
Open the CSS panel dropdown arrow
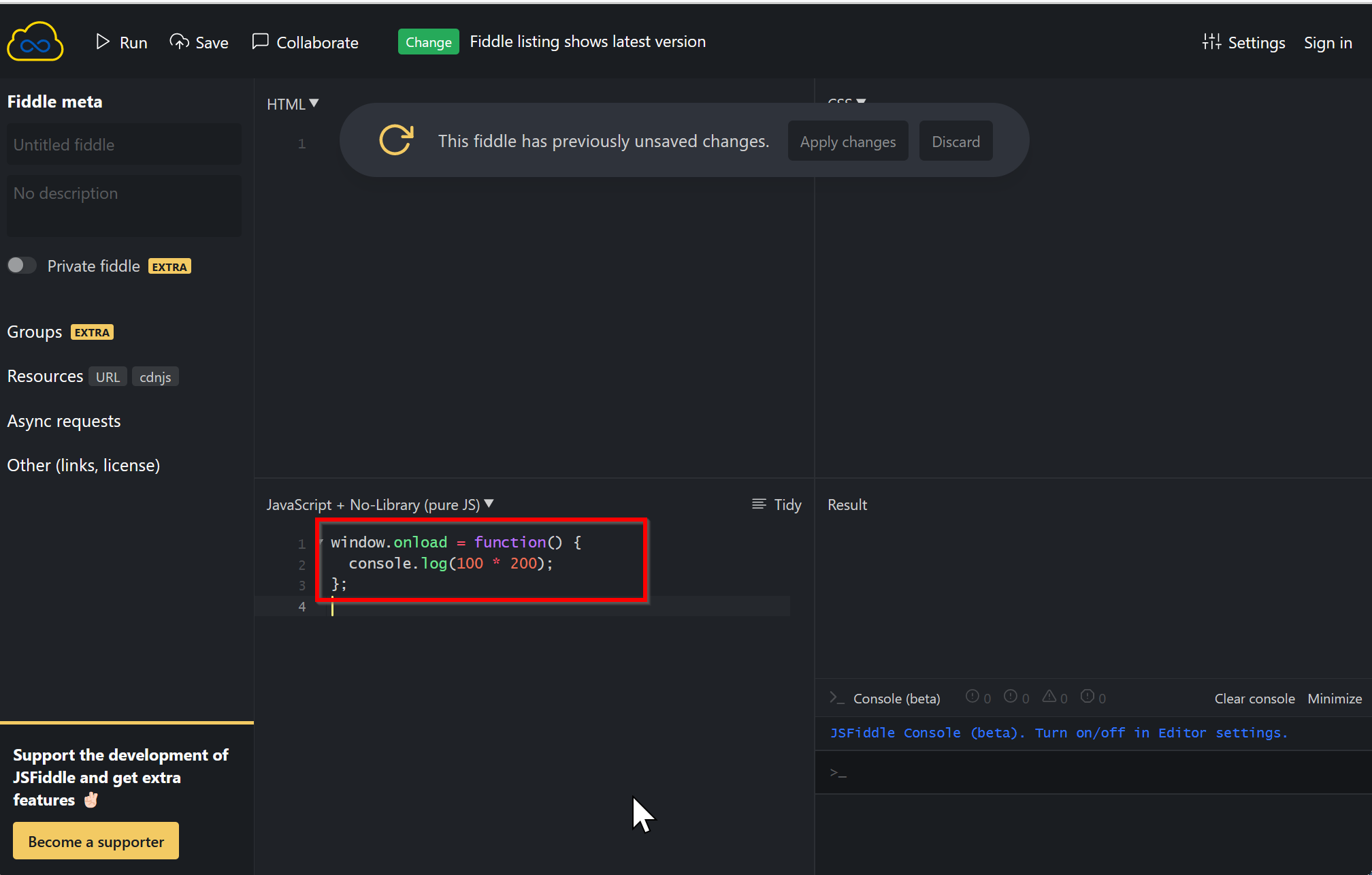pos(861,101)
